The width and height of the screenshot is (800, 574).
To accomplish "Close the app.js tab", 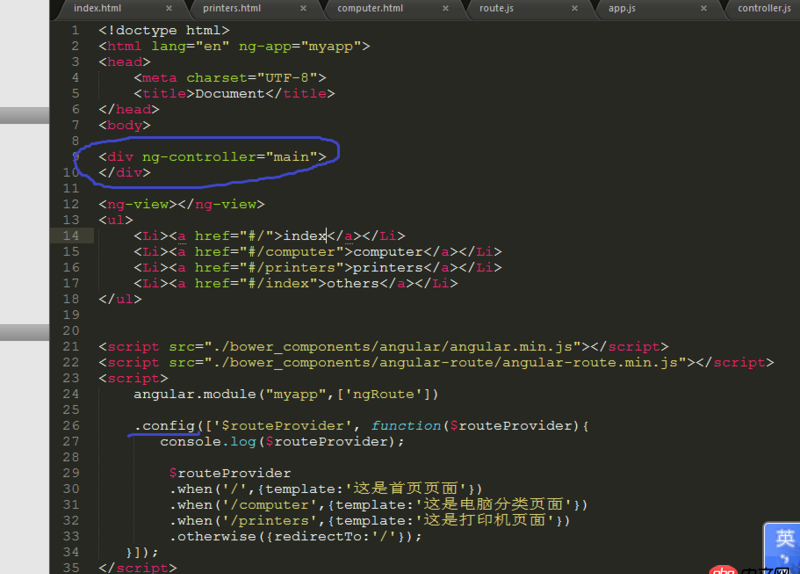I will pos(704,8).
